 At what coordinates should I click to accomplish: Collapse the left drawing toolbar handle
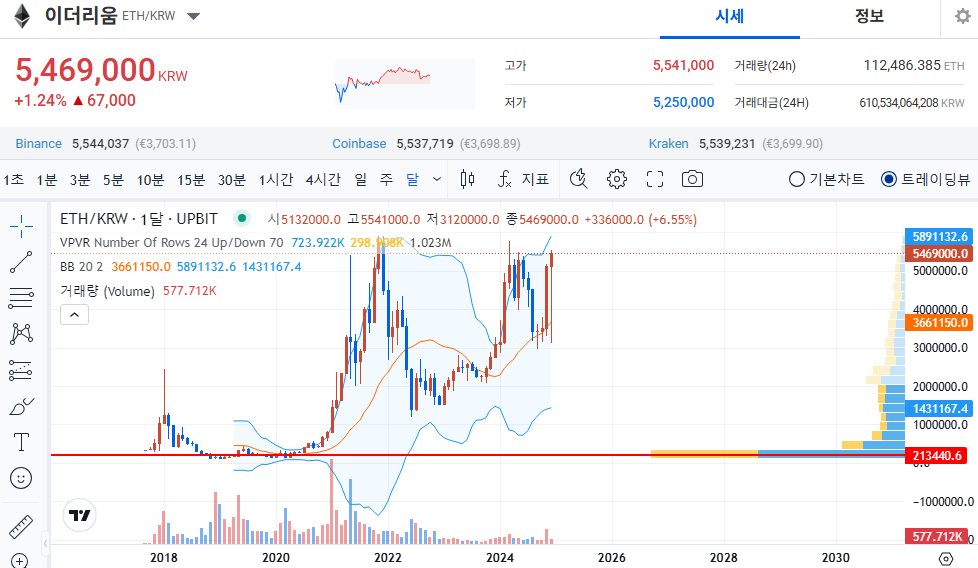46,544
